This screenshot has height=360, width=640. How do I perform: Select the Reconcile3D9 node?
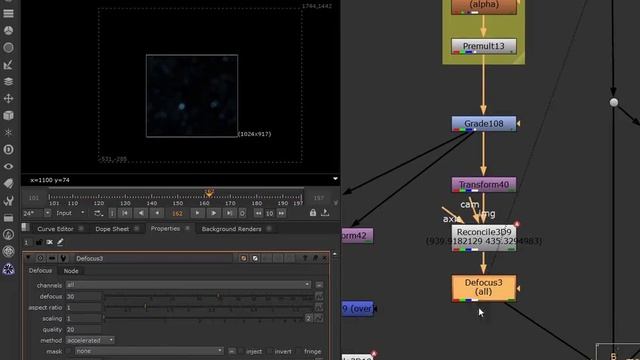pyautogui.click(x=484, y=237)
